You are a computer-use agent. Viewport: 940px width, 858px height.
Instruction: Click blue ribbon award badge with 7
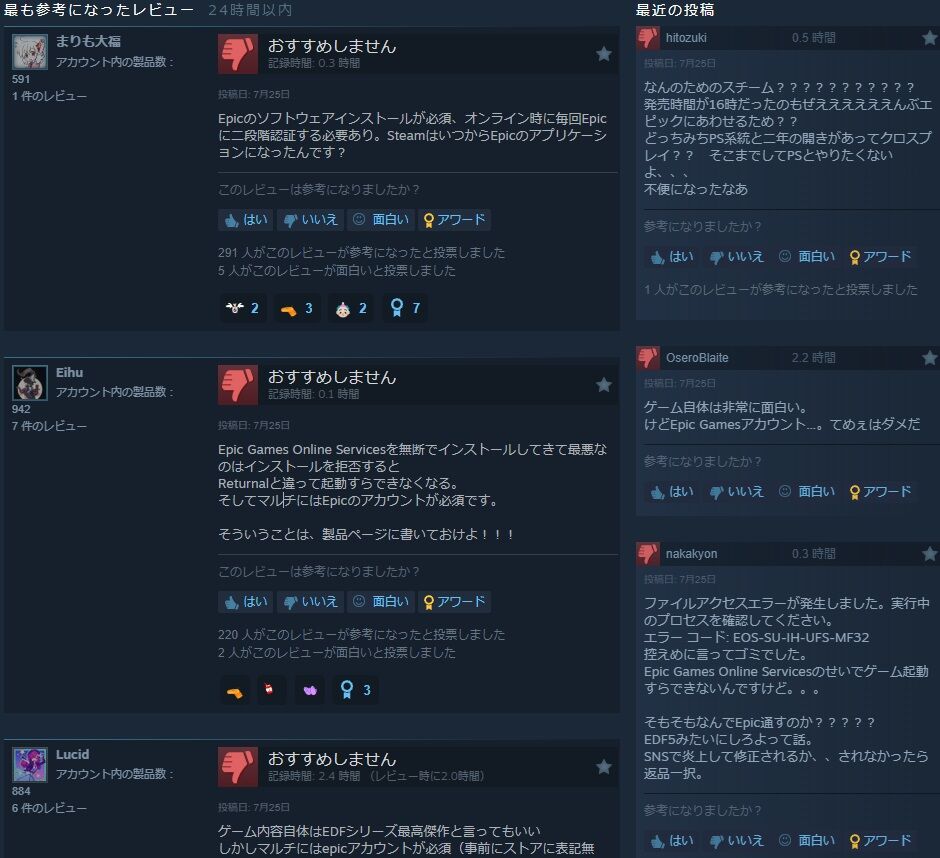click(x=405, y=308)
